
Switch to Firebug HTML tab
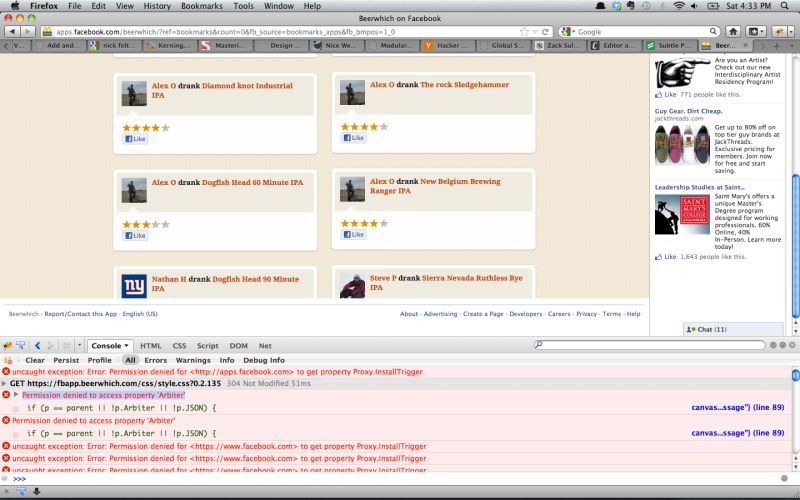(x=151, y=345)
